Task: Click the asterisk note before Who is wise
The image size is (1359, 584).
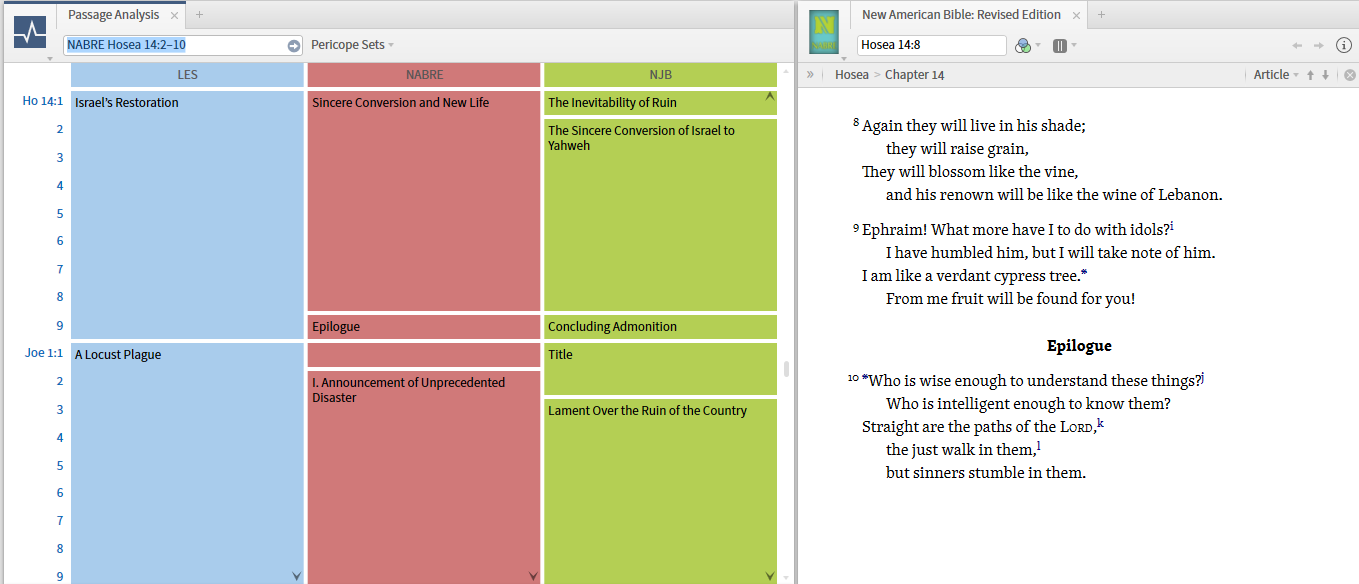Action: (865, 378)
